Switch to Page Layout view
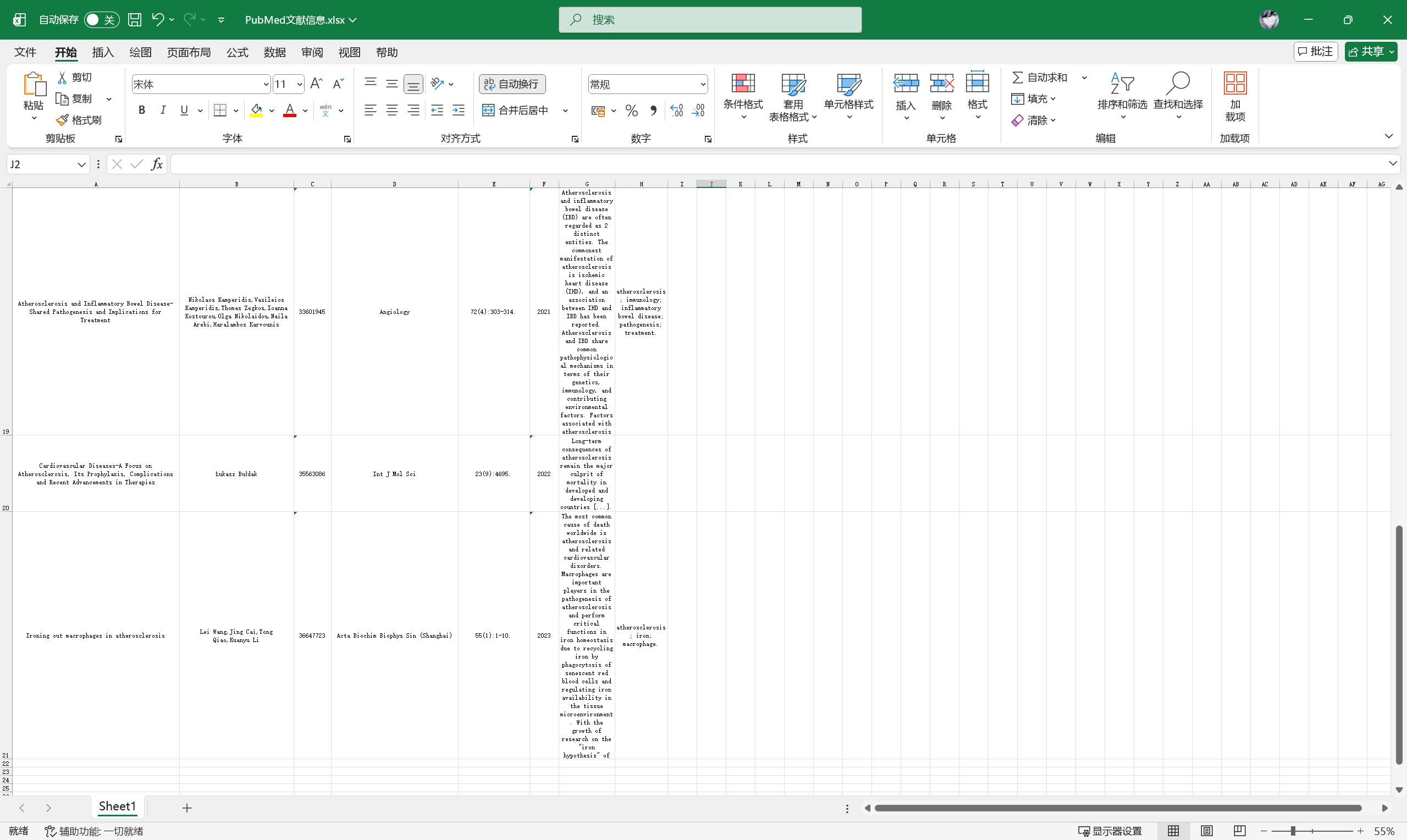The image size is (1407, 840). (1207, 831)
